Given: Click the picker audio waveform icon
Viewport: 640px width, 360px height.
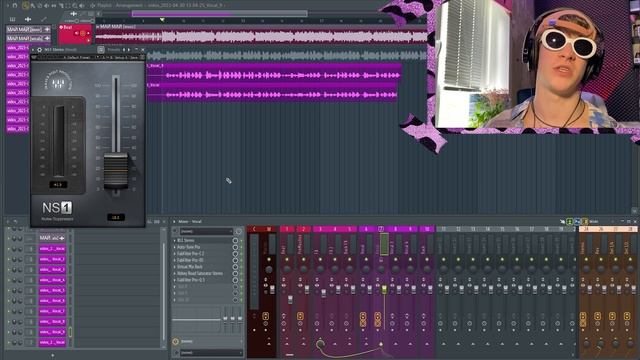Looking at the screenshot, I should click(x=28, y=19).
